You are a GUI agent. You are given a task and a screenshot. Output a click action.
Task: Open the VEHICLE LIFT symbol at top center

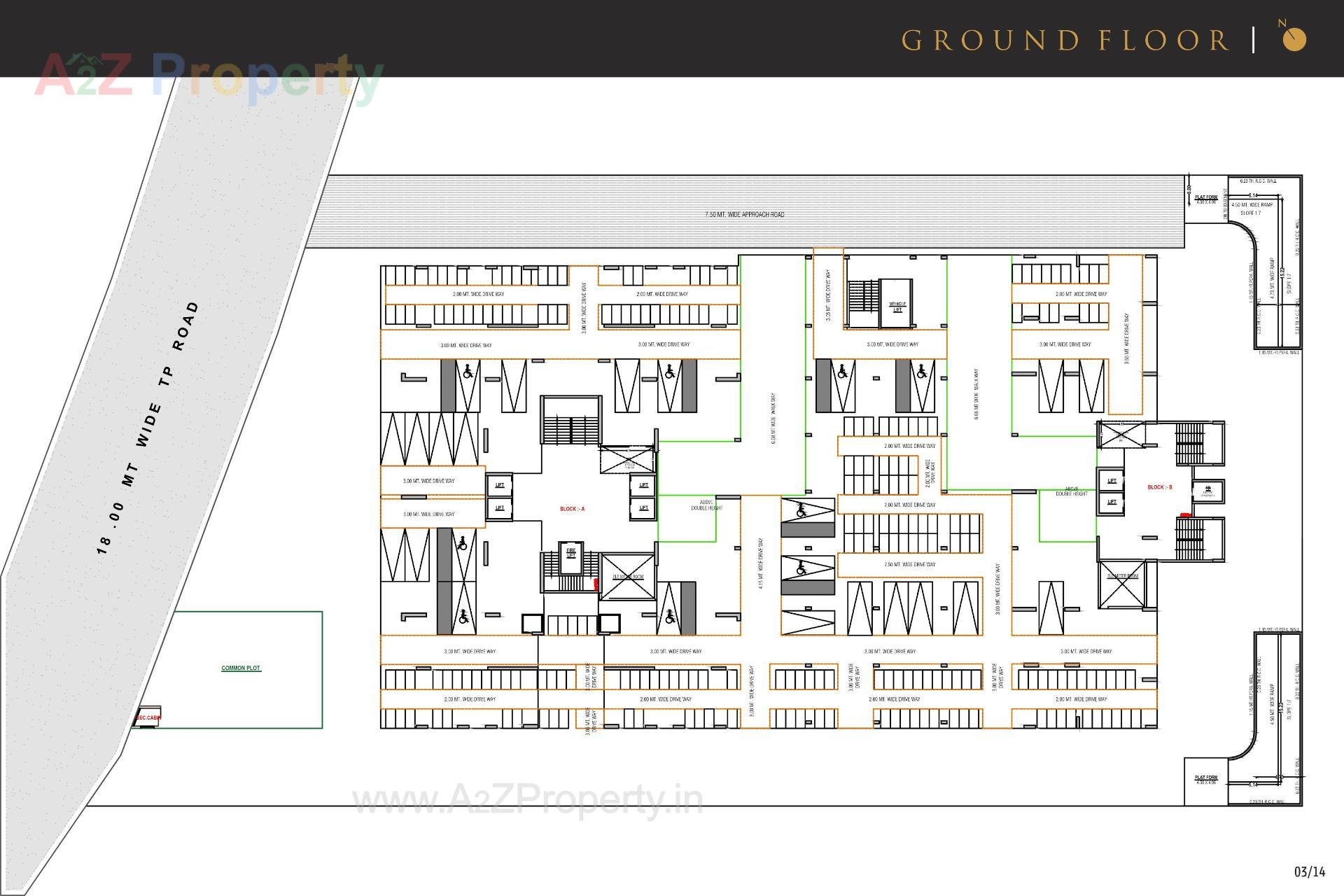click(897, 306)
